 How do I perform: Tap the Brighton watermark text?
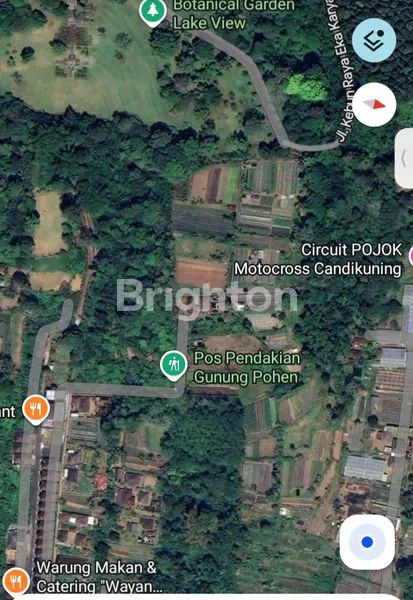pos(207,296)
